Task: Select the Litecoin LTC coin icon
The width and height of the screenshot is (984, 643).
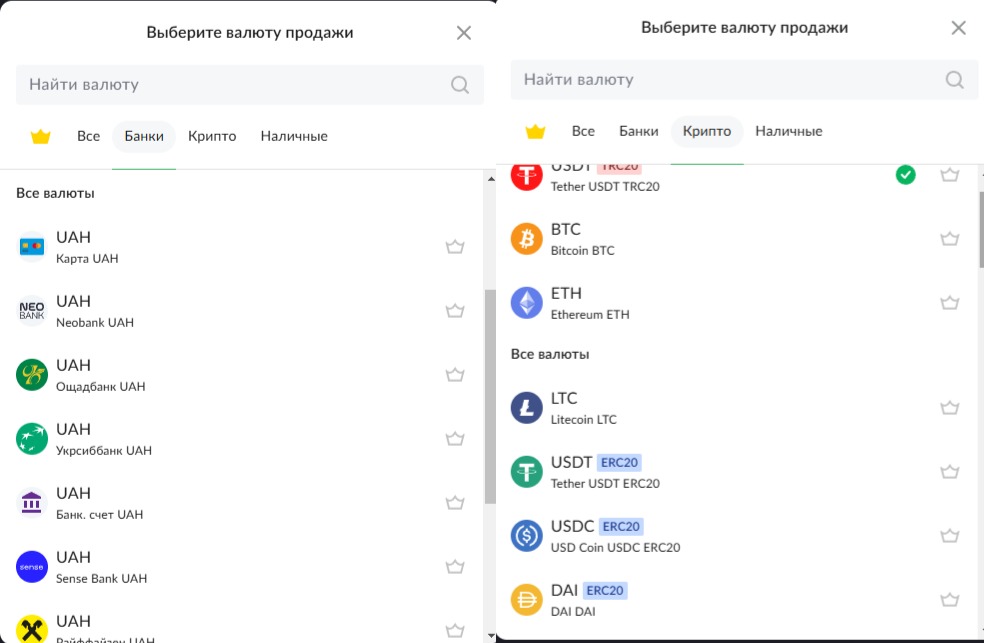Action: coord(527,408)
